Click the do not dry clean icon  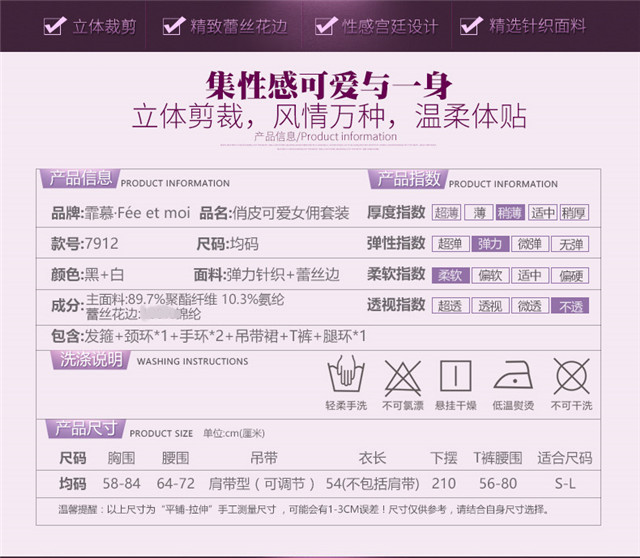571,376
